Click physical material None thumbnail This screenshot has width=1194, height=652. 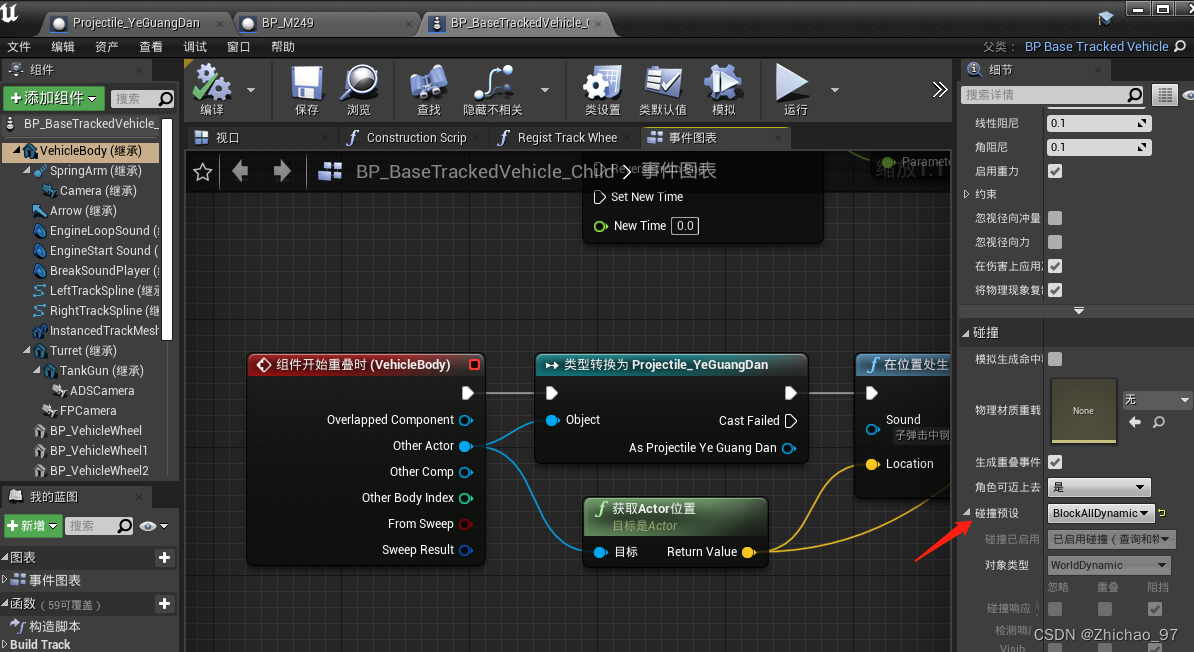pos(1084,411)
